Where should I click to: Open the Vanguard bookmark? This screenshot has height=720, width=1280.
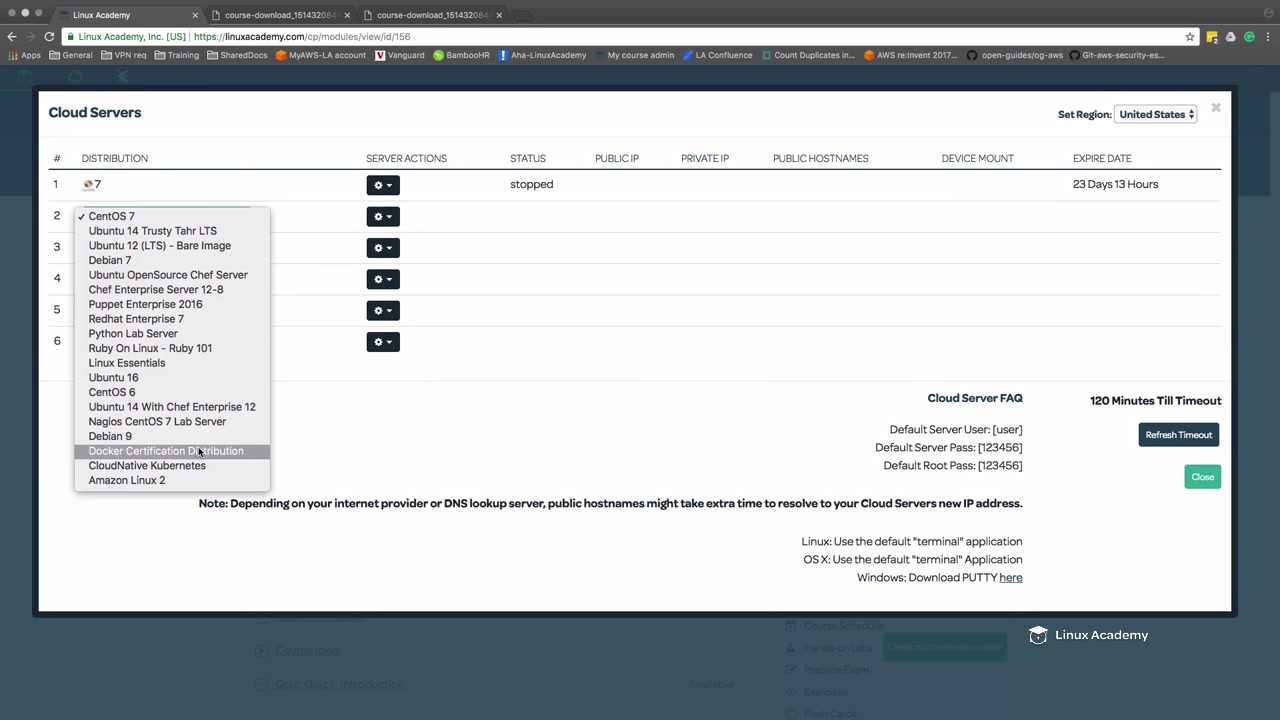coord(400,55)
